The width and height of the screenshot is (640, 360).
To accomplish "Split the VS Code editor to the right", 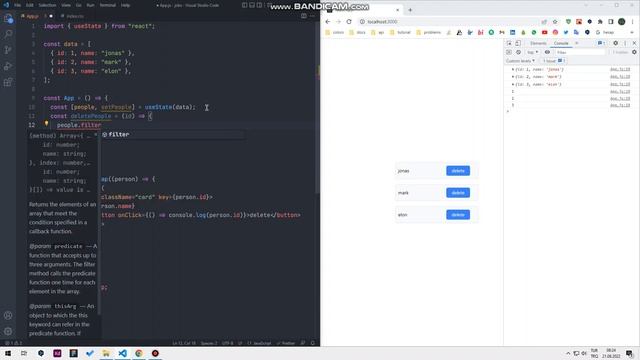I will (x=304, y=16).
